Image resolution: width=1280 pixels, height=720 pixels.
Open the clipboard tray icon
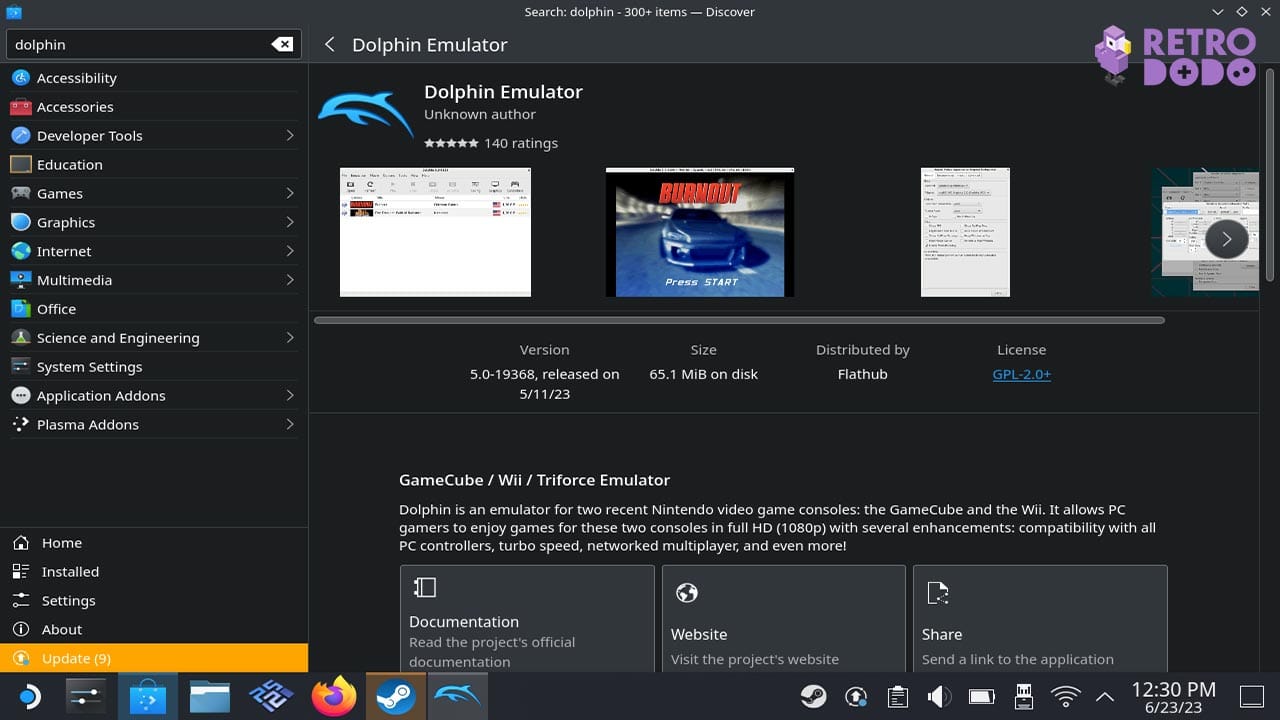[898, 697]
